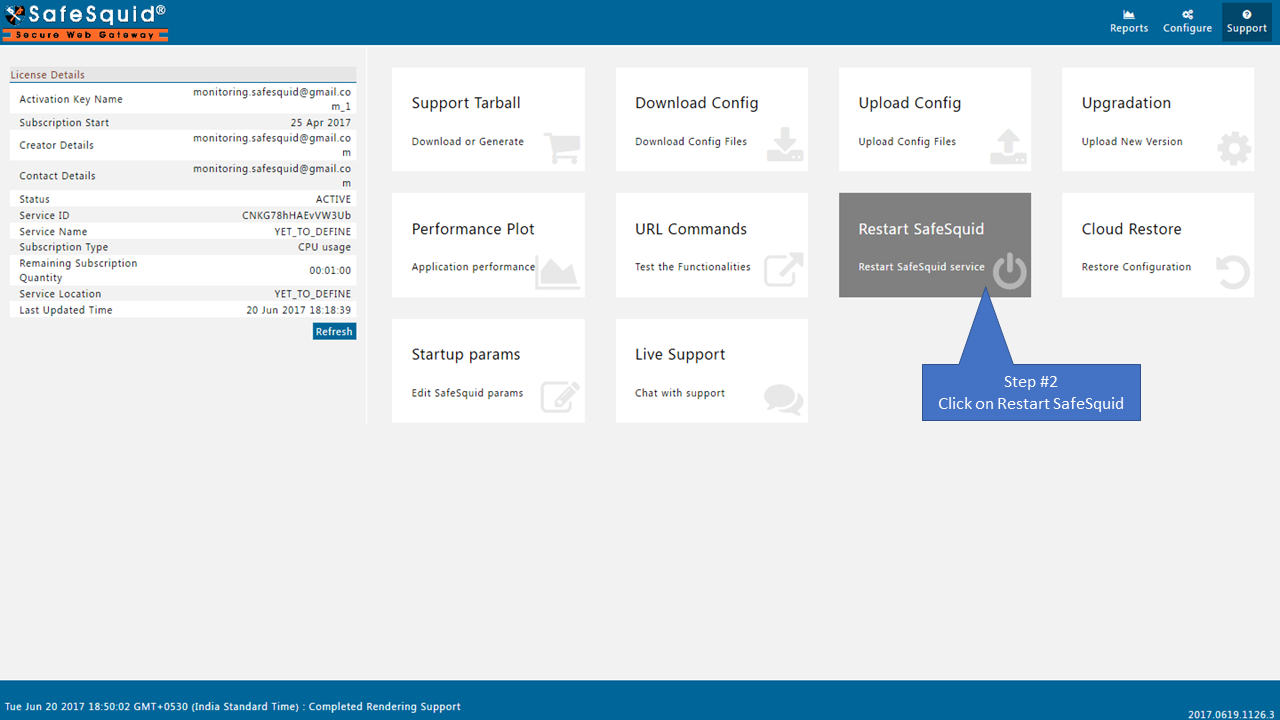Click Remaining Subscription Quantity value '00:01:00'
This screenshot has width=1280, height=720.
point(330,270)
